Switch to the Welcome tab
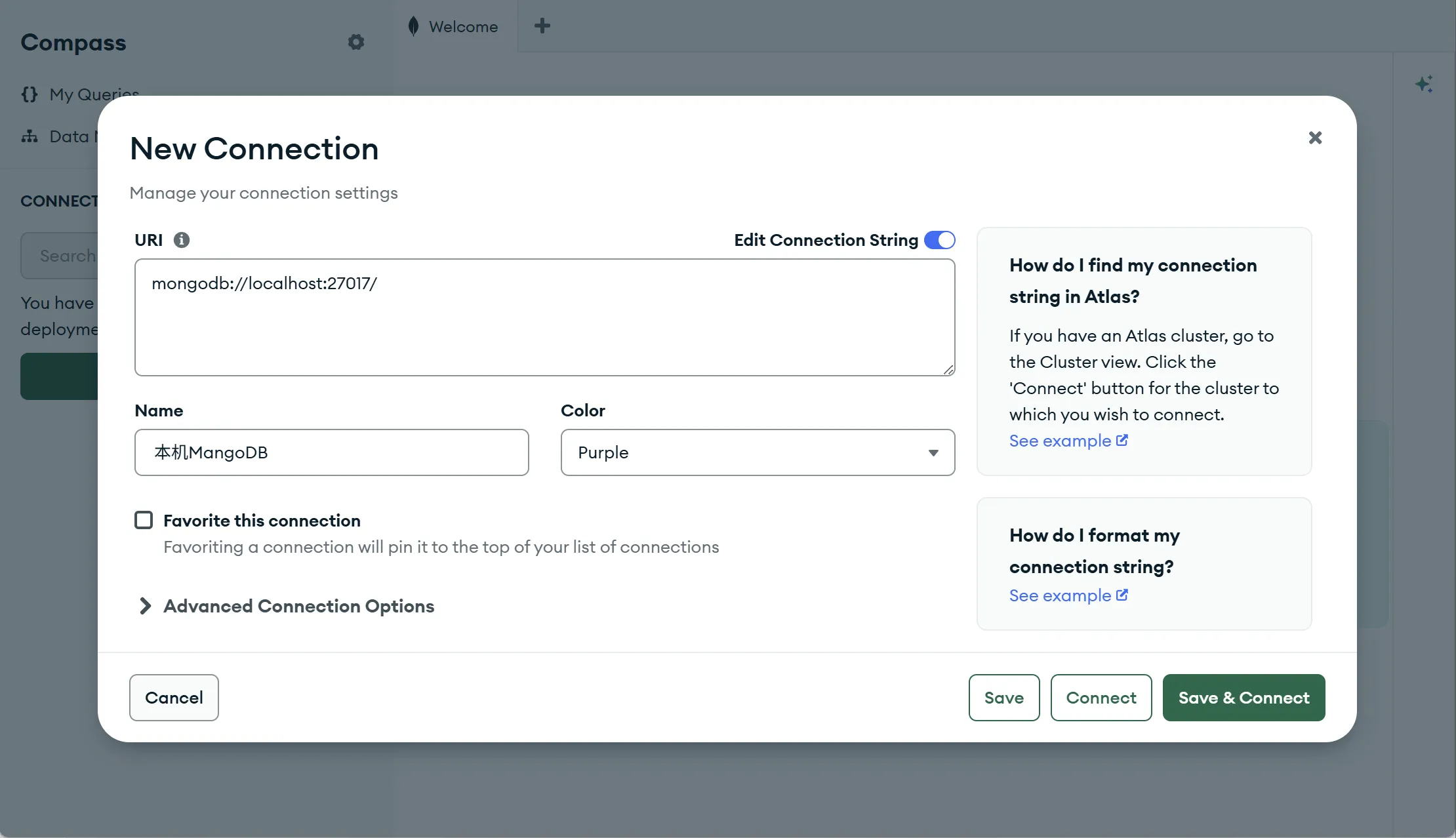The width and height of the screenshot is (1456, 838). click(x=463, y=27)
